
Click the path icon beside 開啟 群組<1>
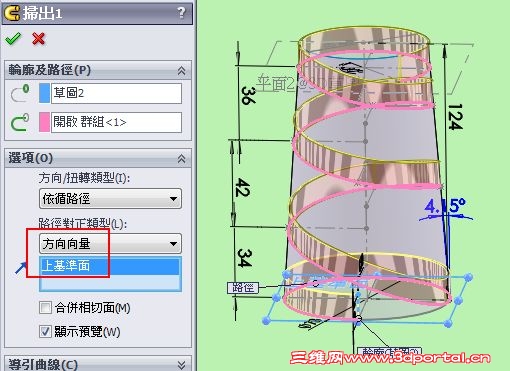point(20,122)
